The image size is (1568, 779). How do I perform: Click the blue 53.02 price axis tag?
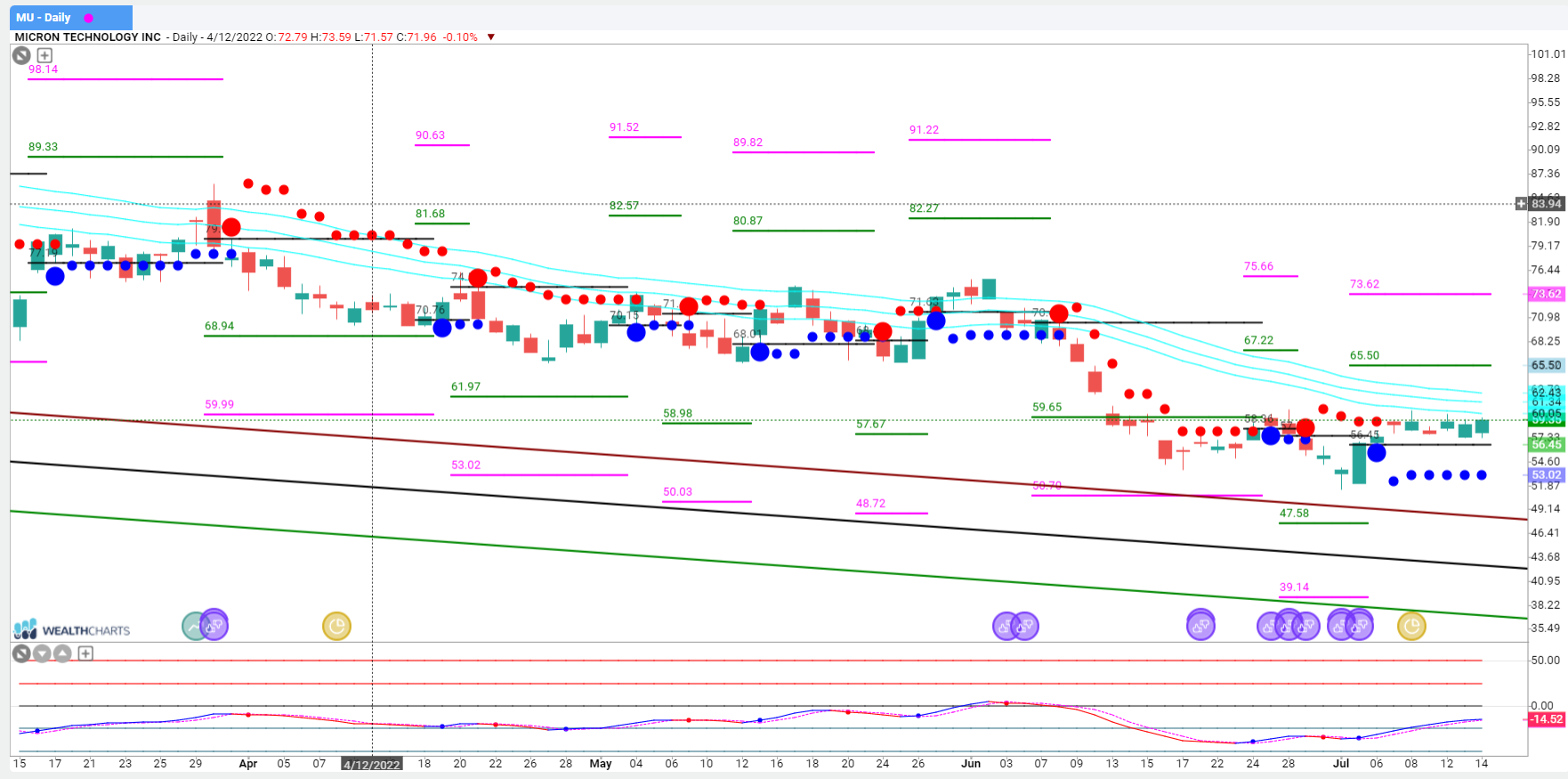pyautogui.click(x=1547, y=475)
